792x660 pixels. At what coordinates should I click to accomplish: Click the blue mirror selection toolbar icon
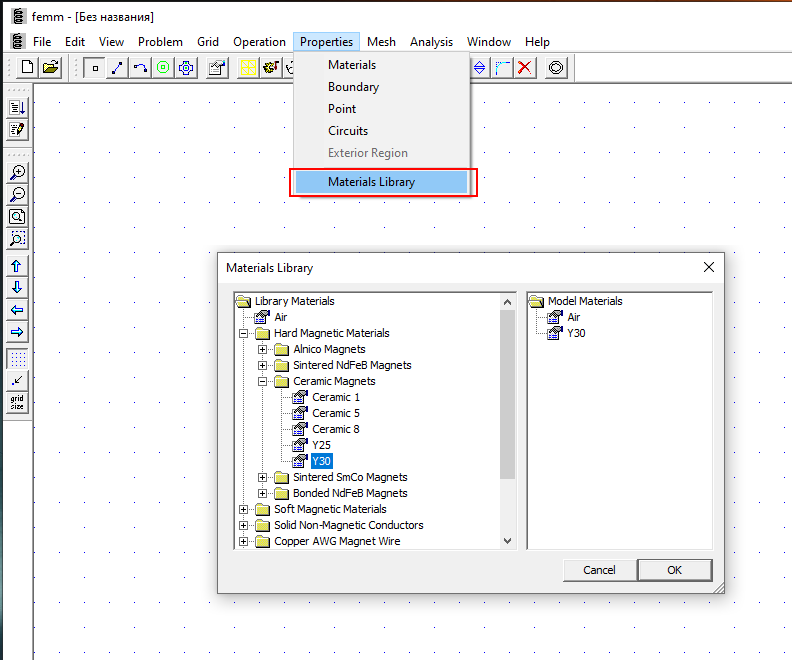click(479, 68)
